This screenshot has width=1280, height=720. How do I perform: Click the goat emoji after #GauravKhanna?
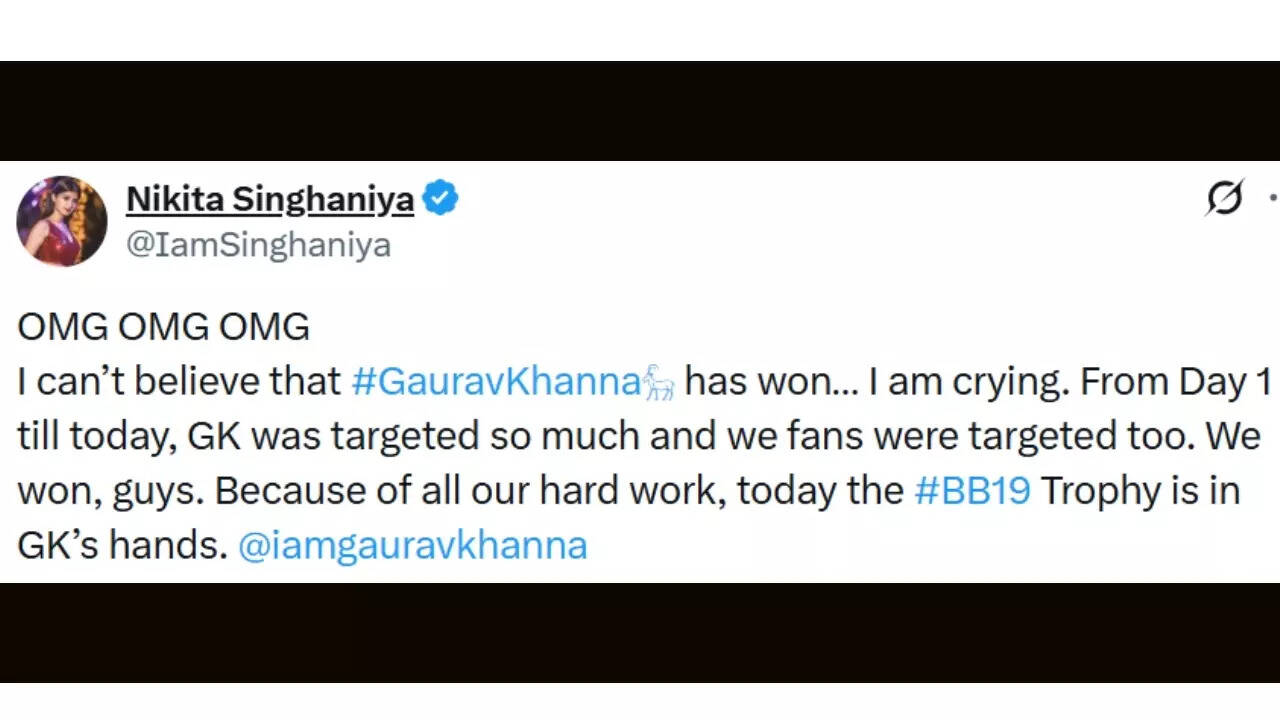tap(659, 383)
